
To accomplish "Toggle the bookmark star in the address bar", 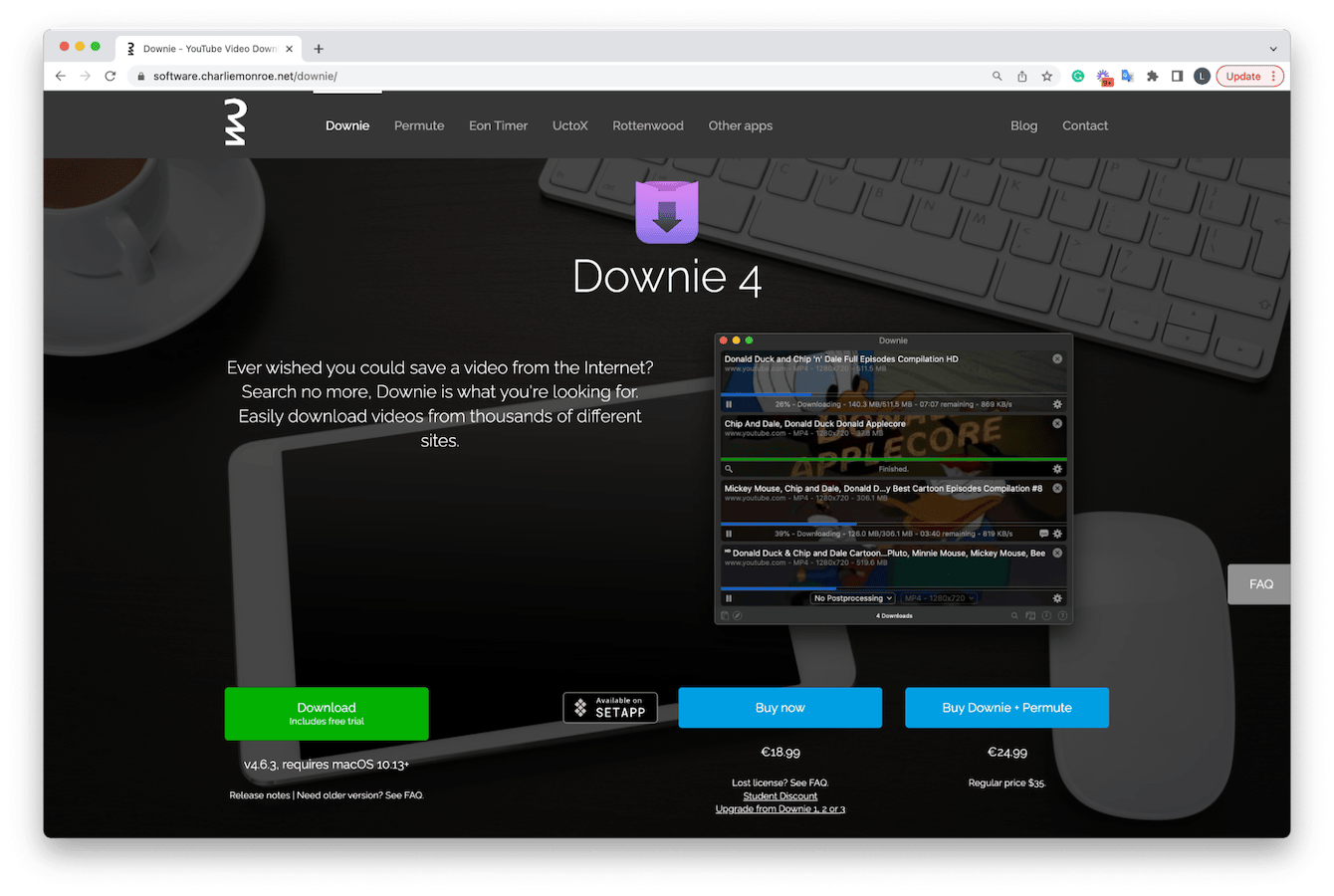I will click(1046, 75).
